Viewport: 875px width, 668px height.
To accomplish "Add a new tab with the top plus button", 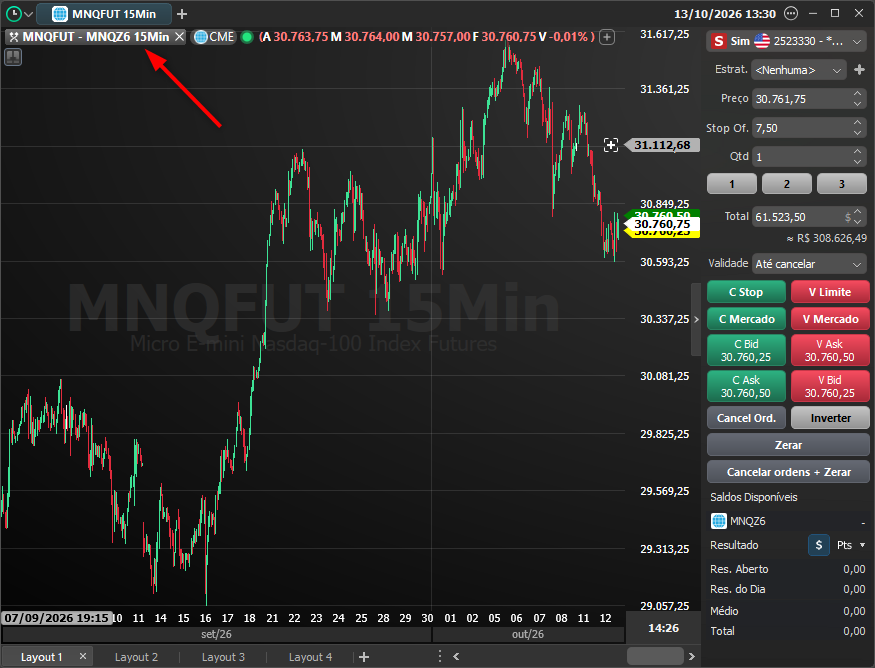I will [182, 14].
